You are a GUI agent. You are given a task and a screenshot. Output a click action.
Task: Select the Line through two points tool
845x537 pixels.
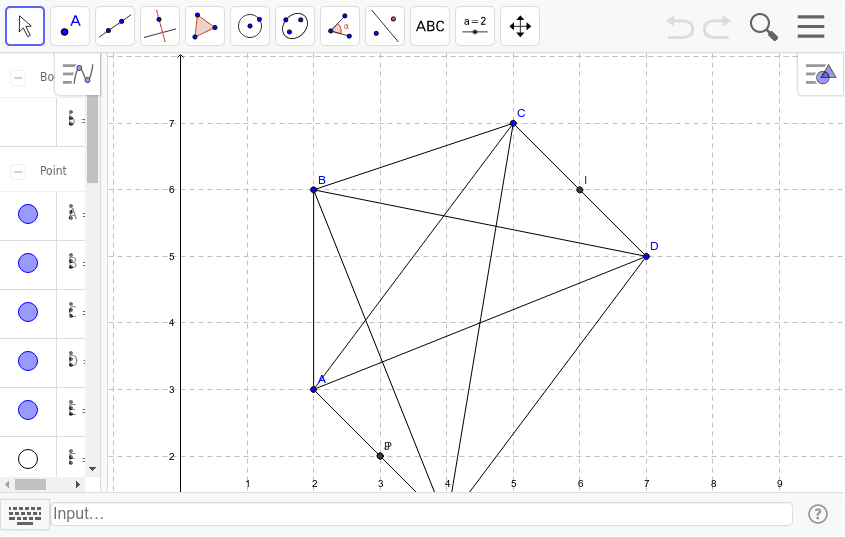[x=115, y=26]
